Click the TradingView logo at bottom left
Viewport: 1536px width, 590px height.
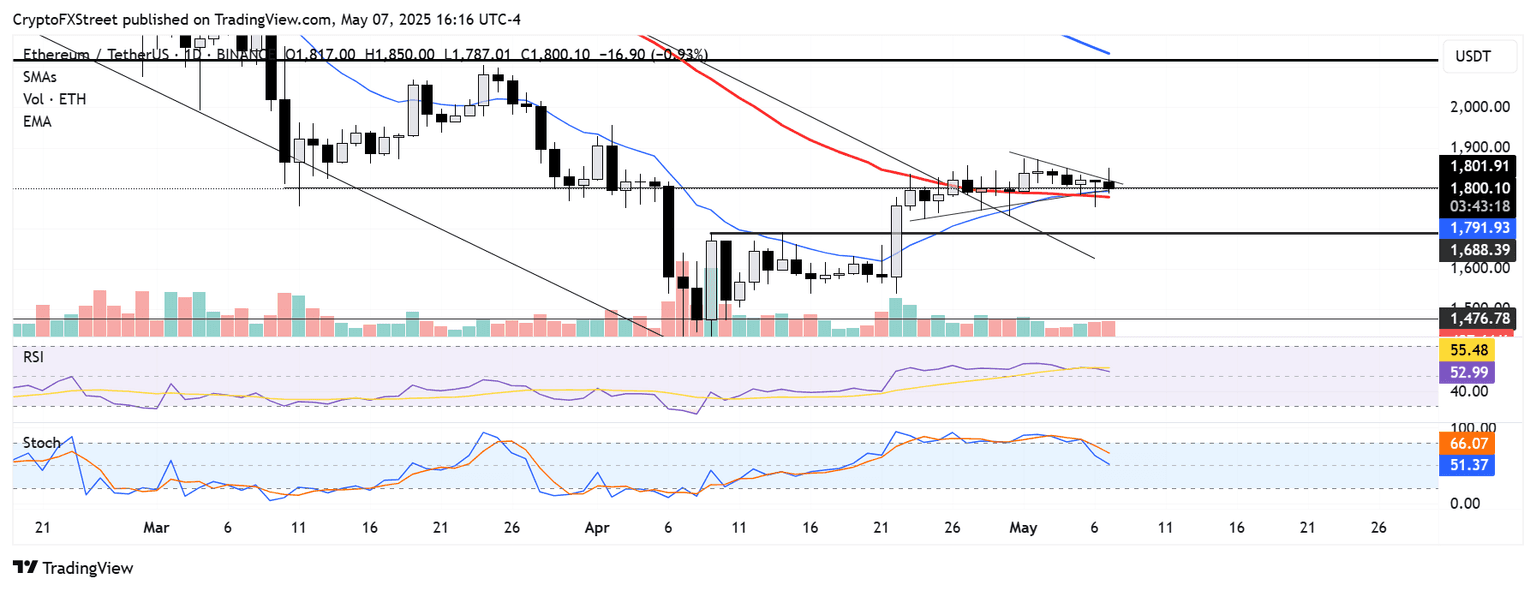click(72, 568)
